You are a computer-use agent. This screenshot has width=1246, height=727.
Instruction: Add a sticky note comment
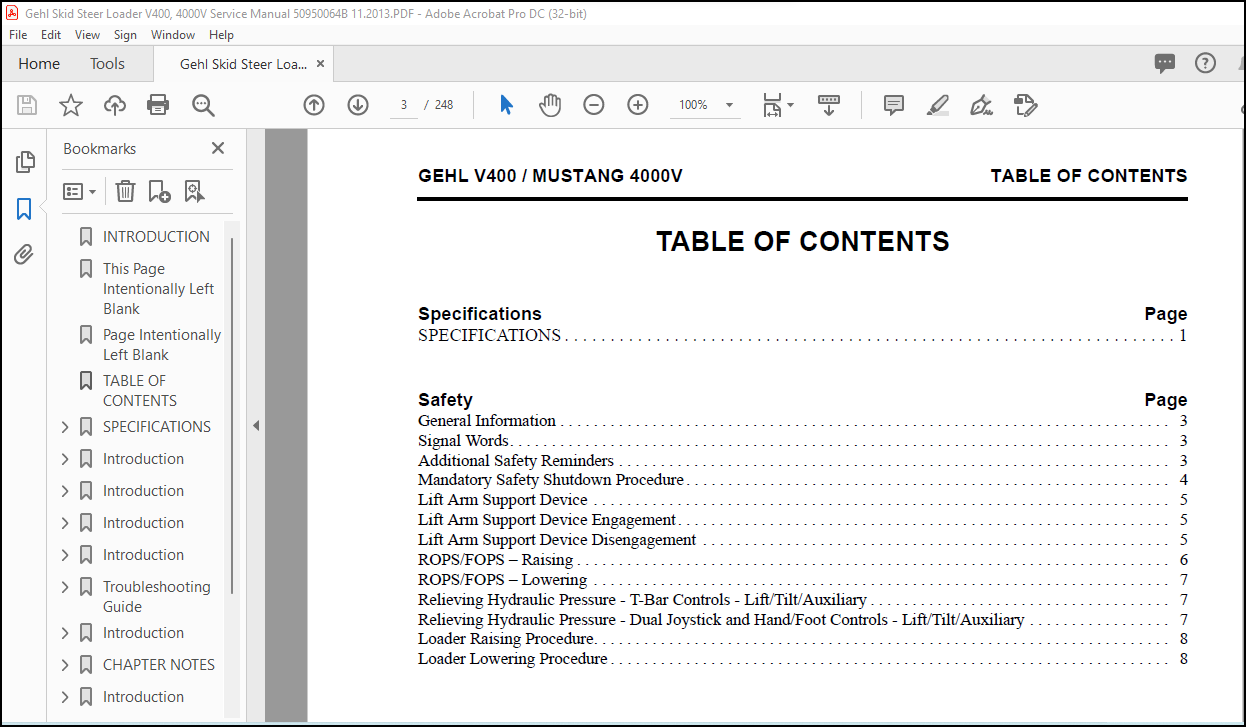[894, 105]
